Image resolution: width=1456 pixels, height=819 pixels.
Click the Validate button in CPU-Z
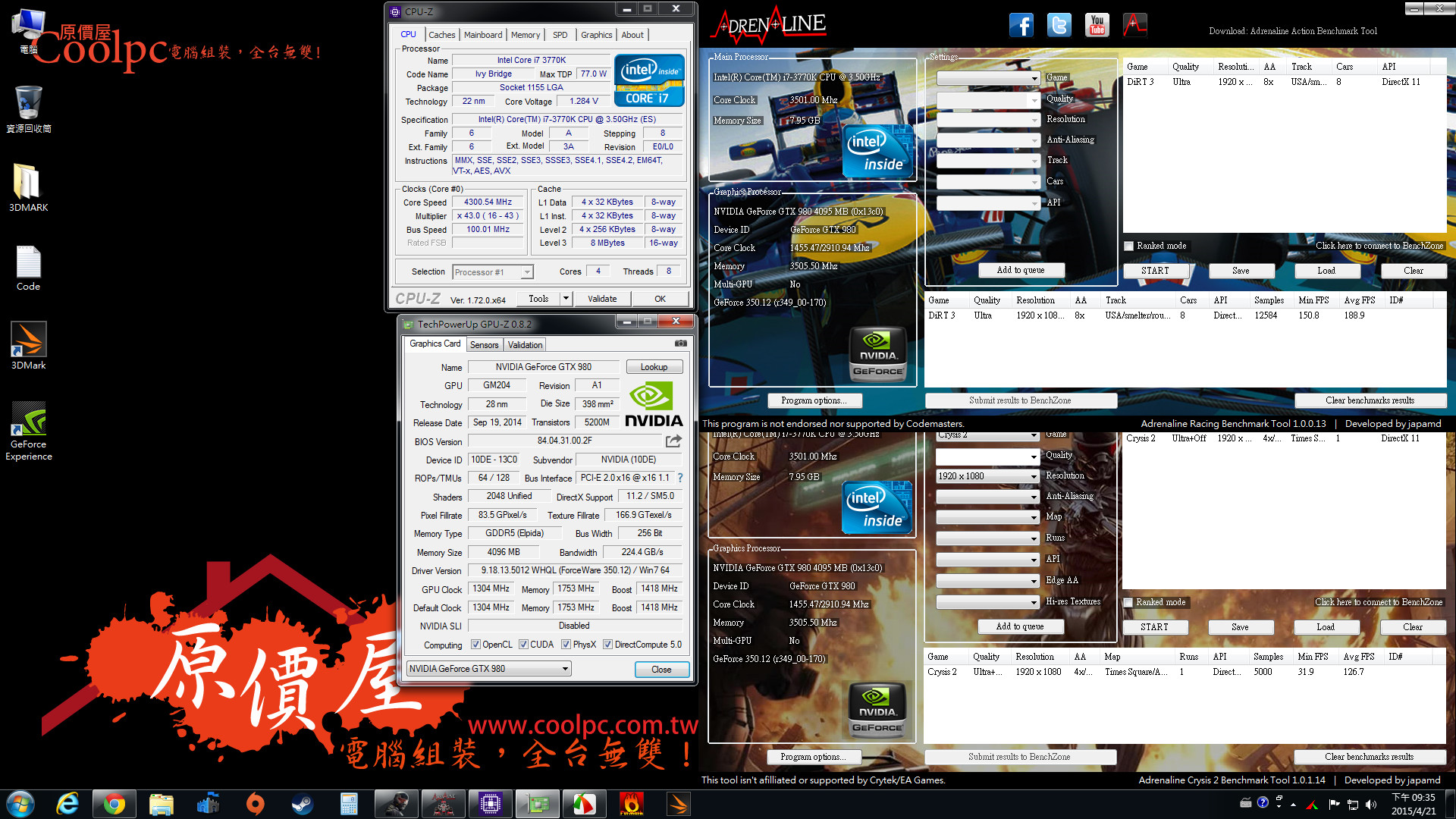pos(602,299)
